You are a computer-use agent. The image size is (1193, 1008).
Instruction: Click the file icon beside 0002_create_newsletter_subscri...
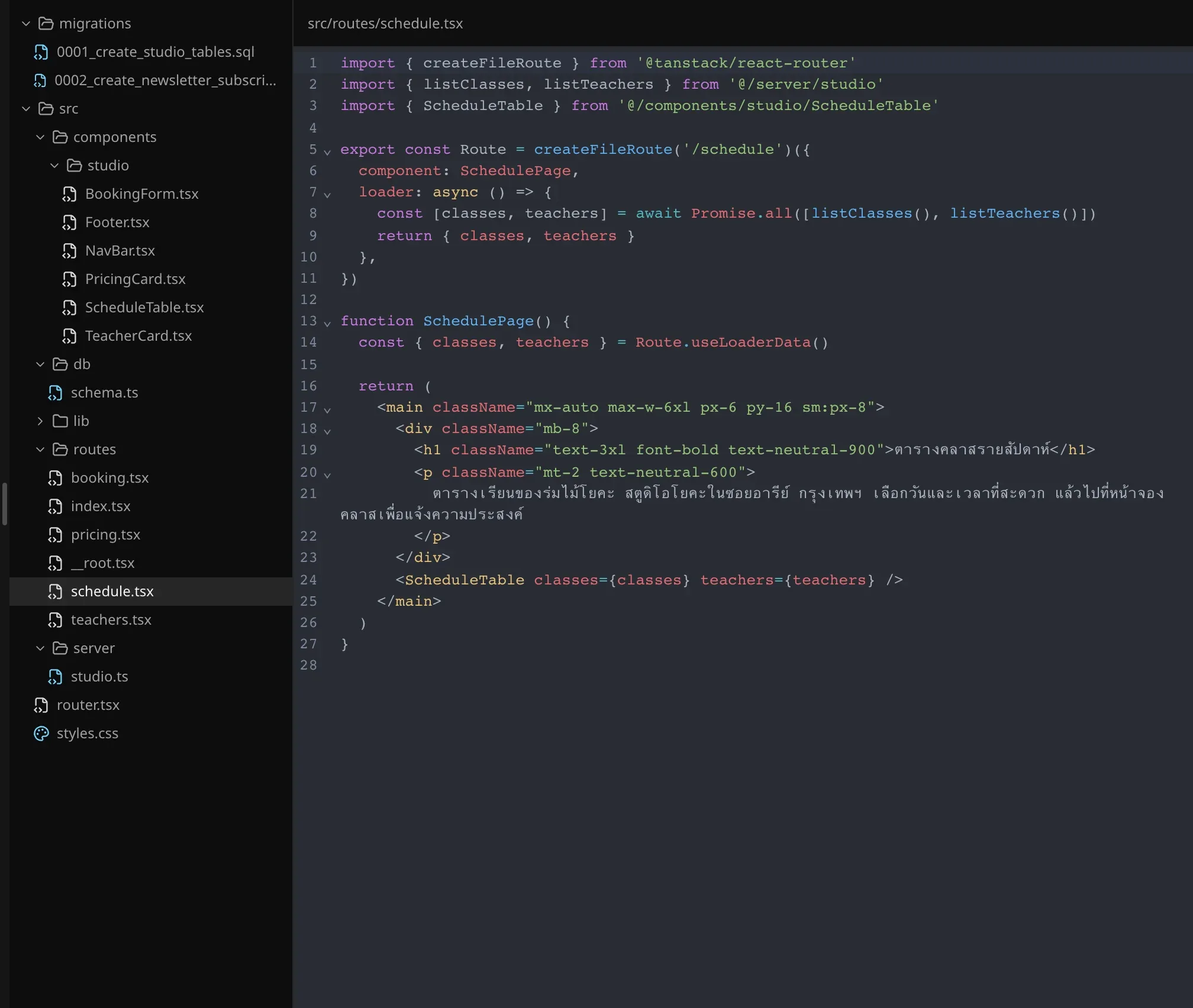40,80
